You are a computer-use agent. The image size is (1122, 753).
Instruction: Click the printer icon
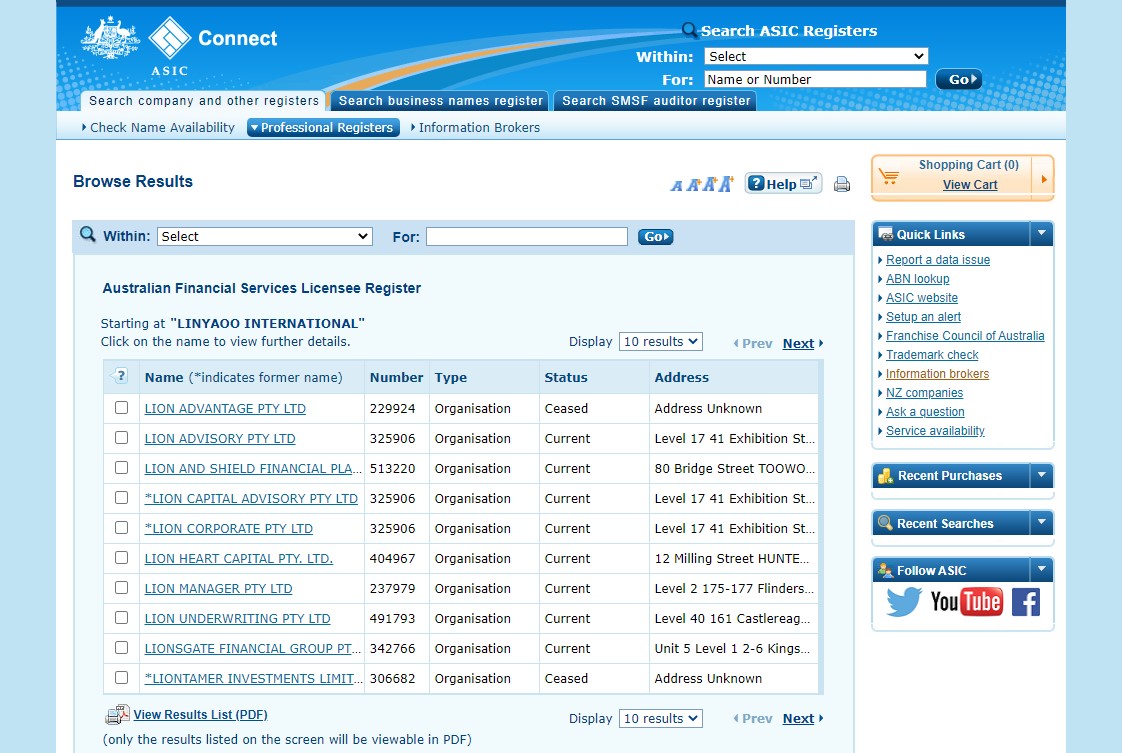point(842,184)
